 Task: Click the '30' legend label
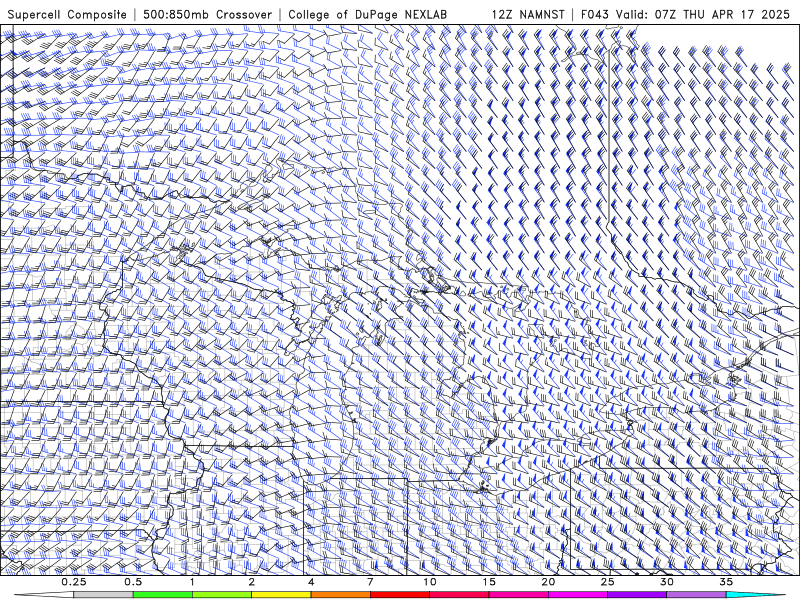coord(667,582)
